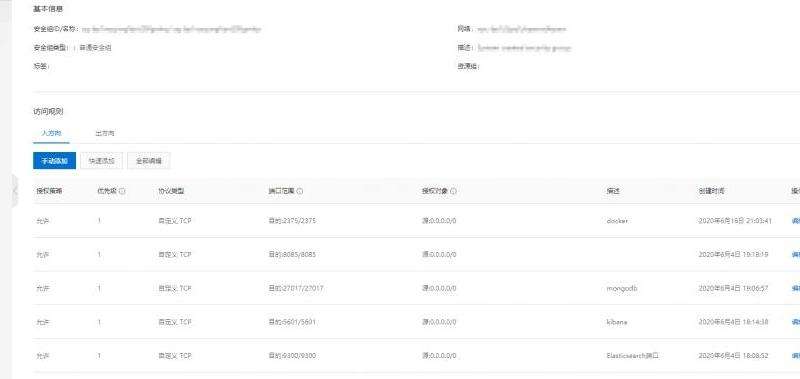Click source 0.0.0.0/0 in docker row
The image size is (800, 379).
pos(439,221)
